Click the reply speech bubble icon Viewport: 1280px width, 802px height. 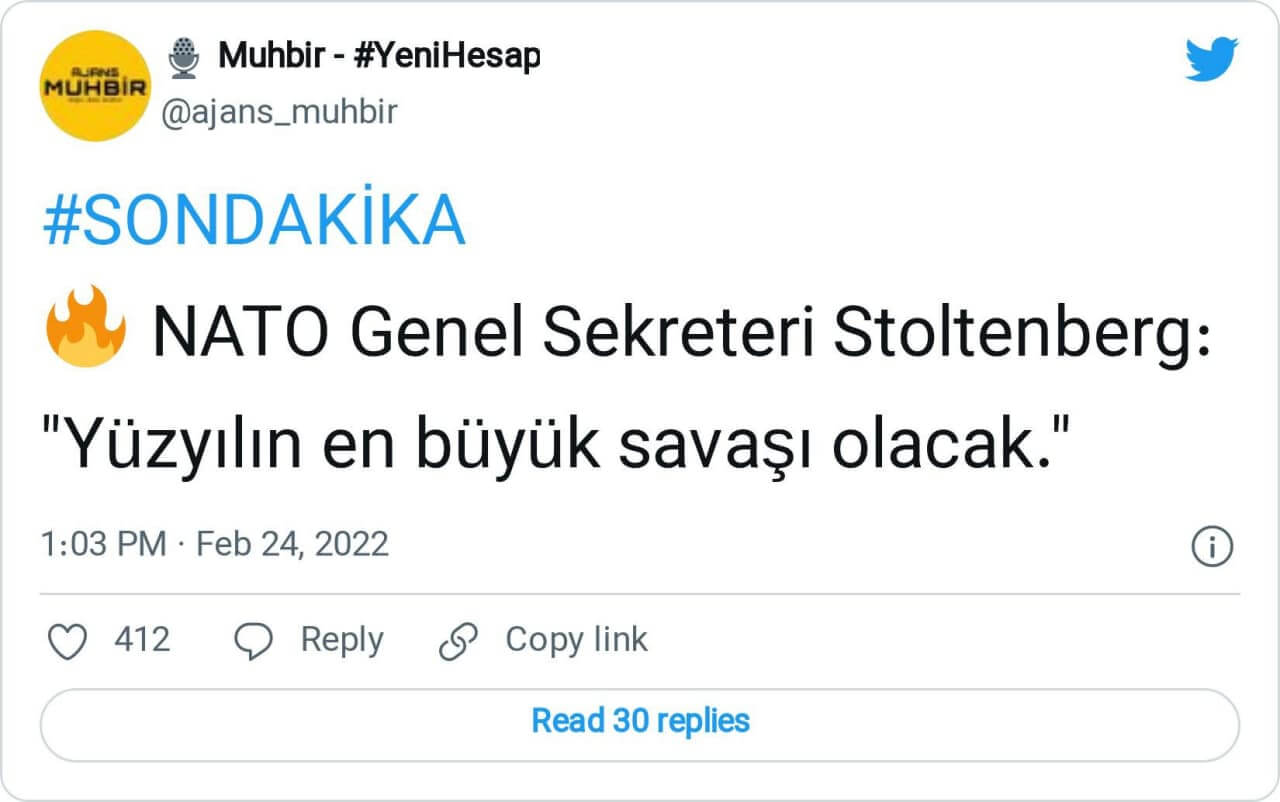253,641
